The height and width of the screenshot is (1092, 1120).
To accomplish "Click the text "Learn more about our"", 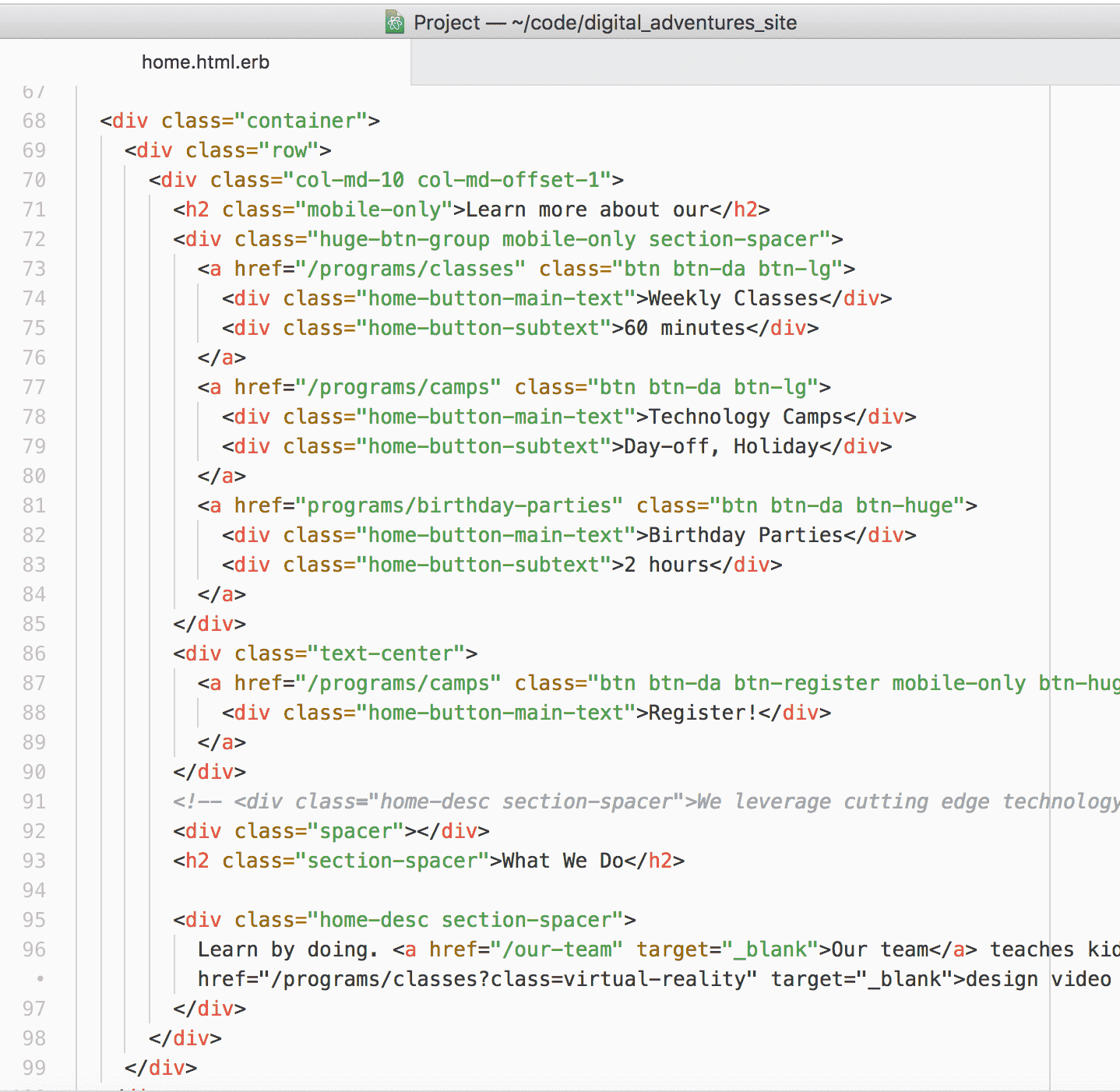I will click(587, 210).
